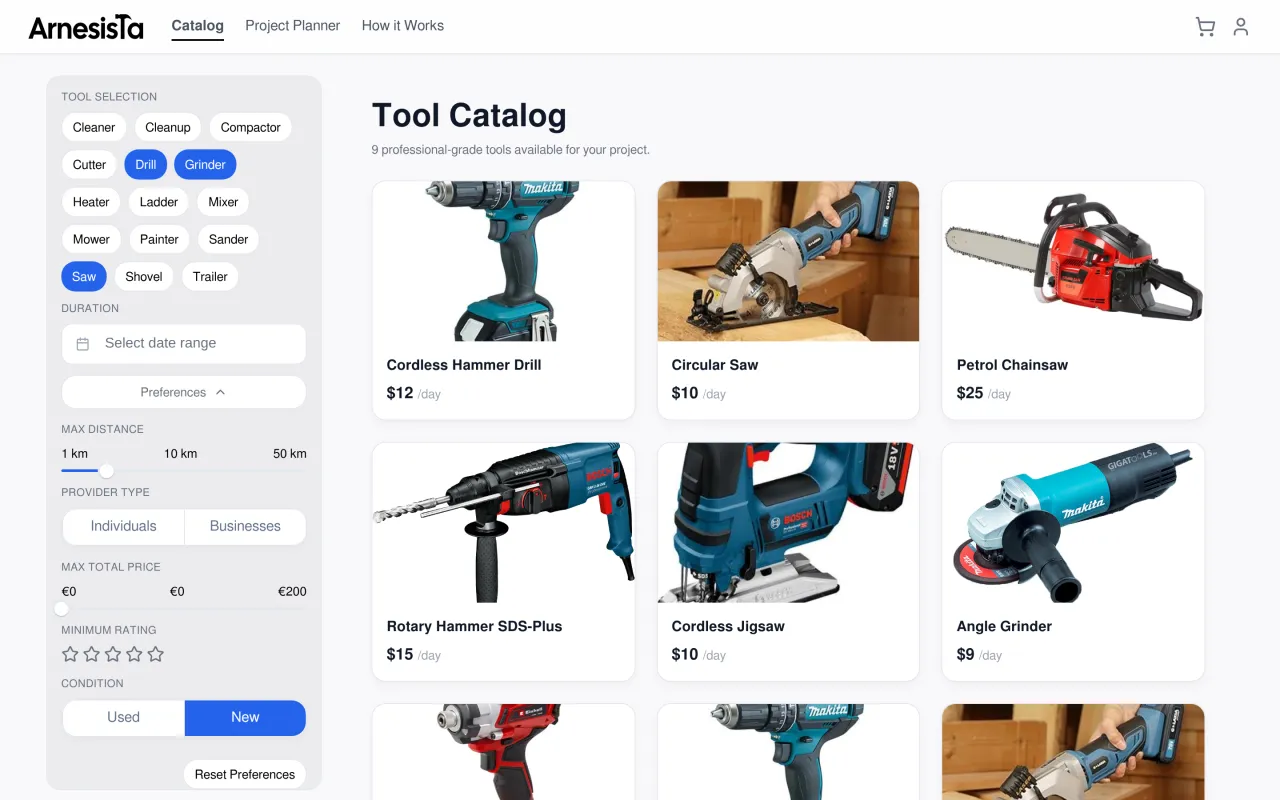Toggle the Cutter tool filter
This screenshot has height=800, width=1280.
pos(89,165)
